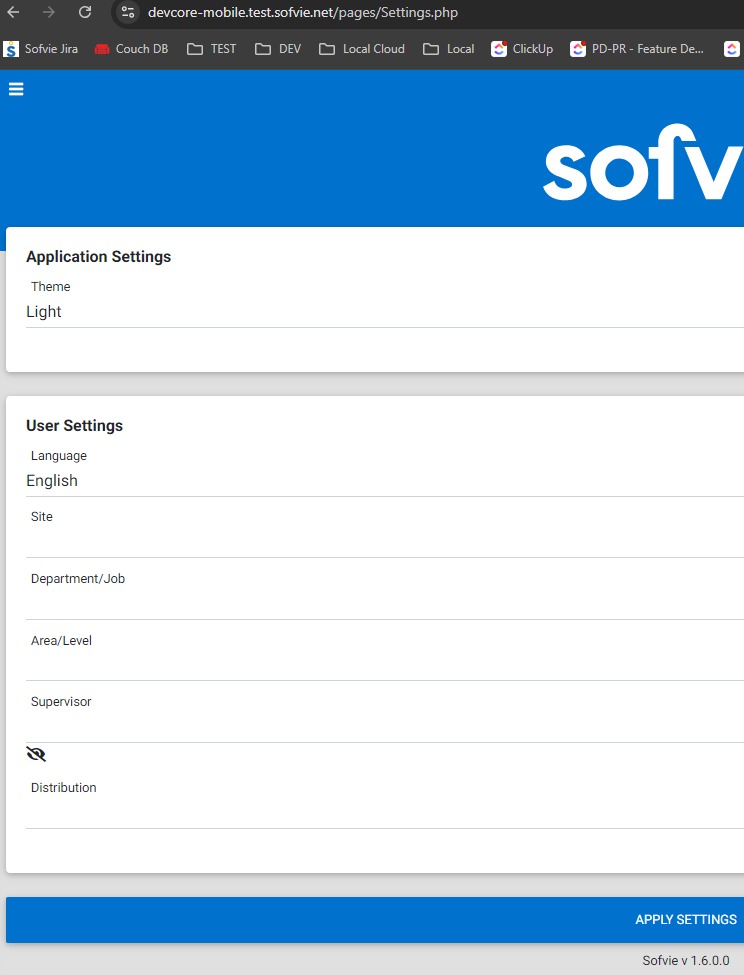Click the sofvie logo in header
This screenshot has width=744, height=975.
643,162
